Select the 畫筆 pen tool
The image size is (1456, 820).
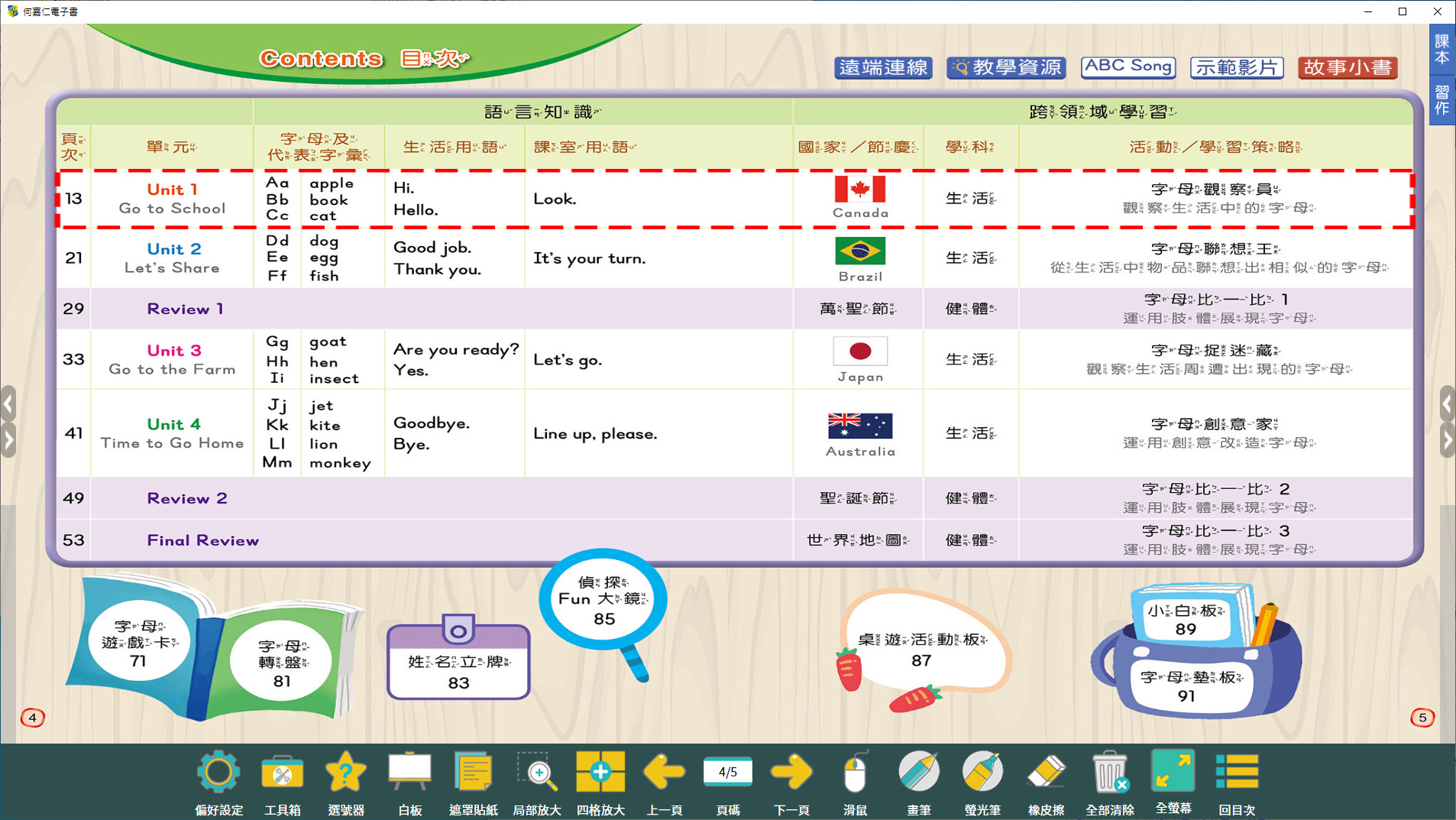[x=918, y=773]
